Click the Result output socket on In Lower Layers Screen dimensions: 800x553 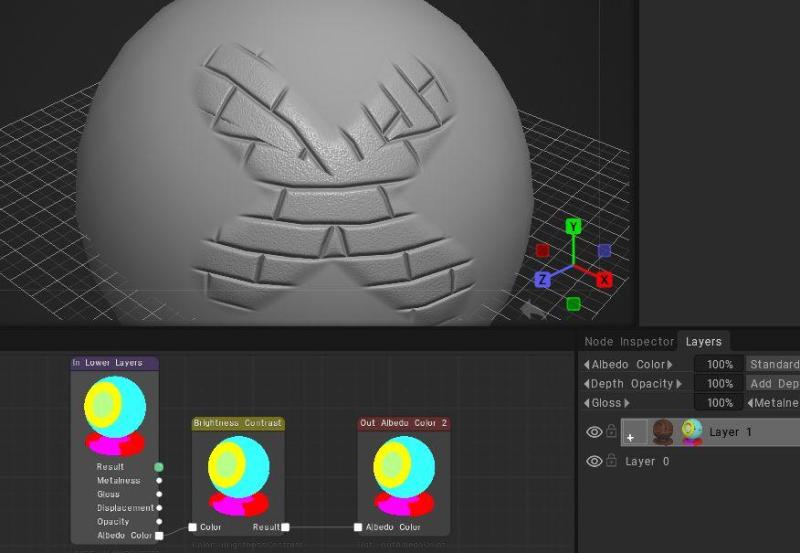(x=159, y=467)
